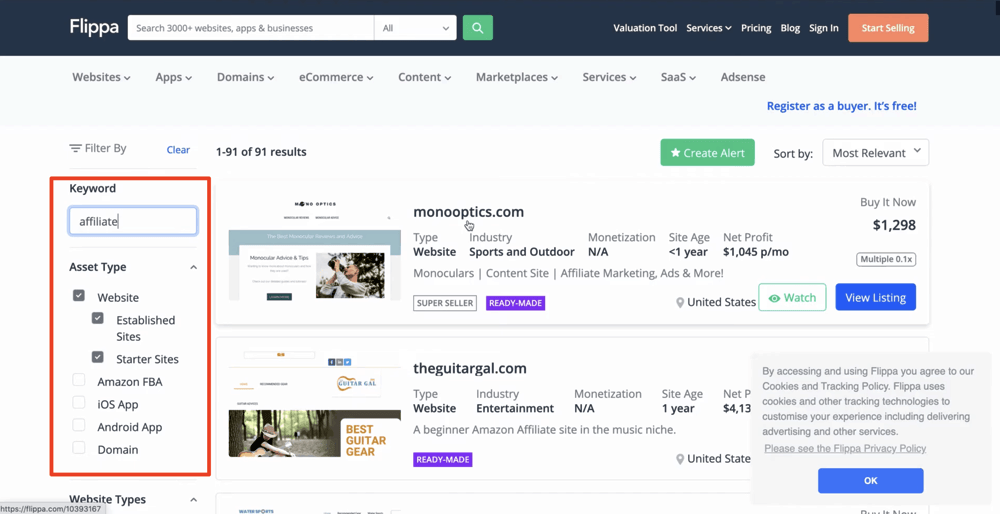This screenshot has height=514, width=1000.
Task: Uncheck the Website asset type checkbox
Action: pyautogui.click(x=79, y=296)
